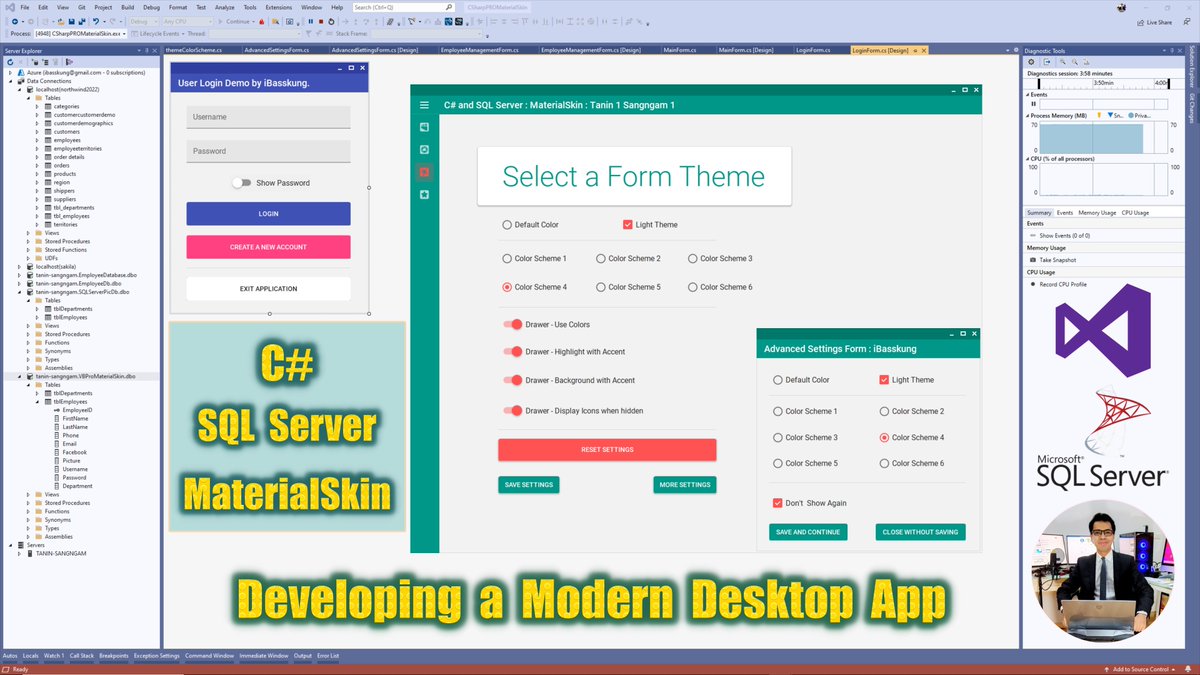The image size is (1200, 675).
Task: Open the Memory Usage tab in Diagnostic Tools
Action: [1097, 213]
